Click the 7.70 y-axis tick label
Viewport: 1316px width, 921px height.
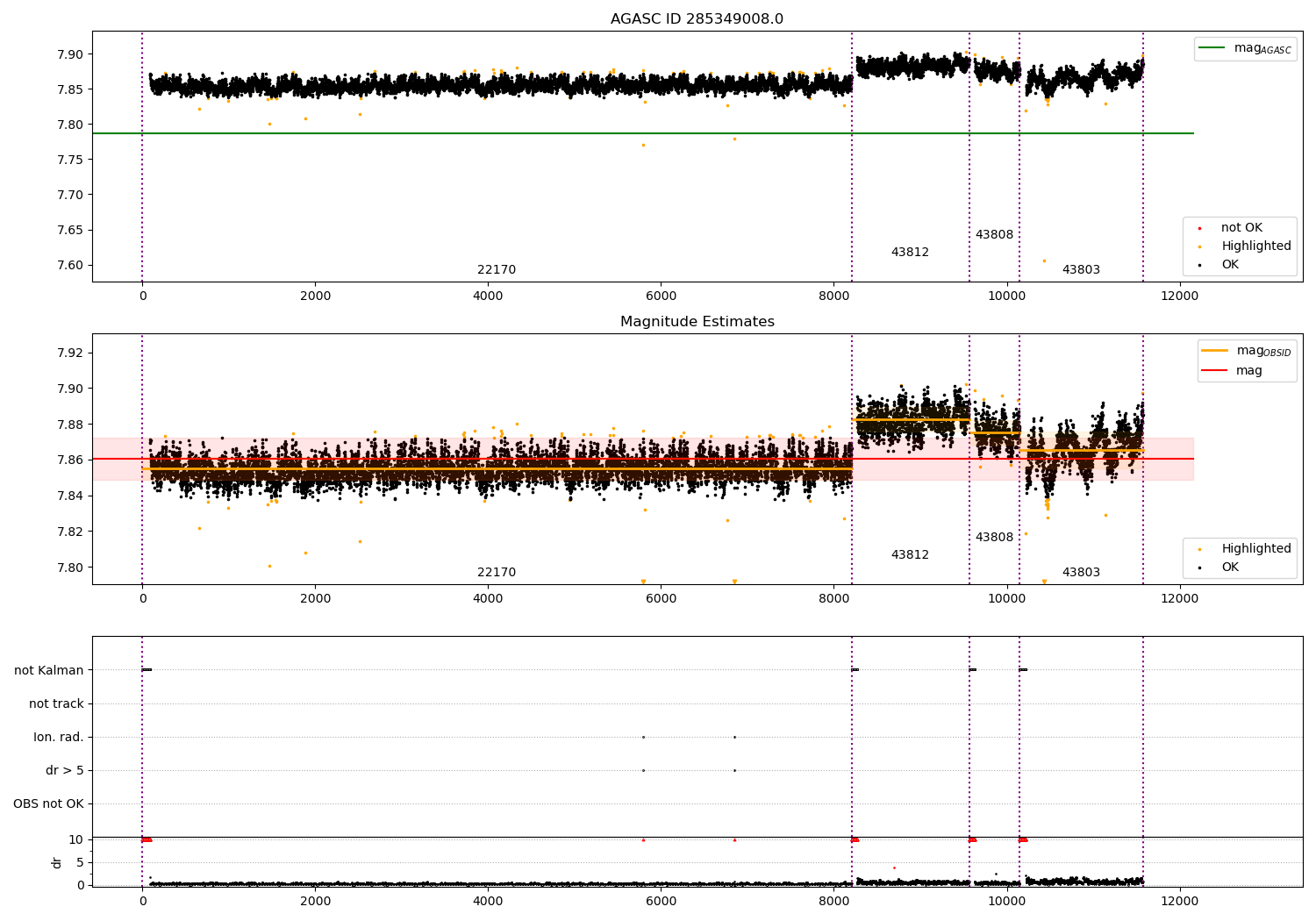[69, 196]
